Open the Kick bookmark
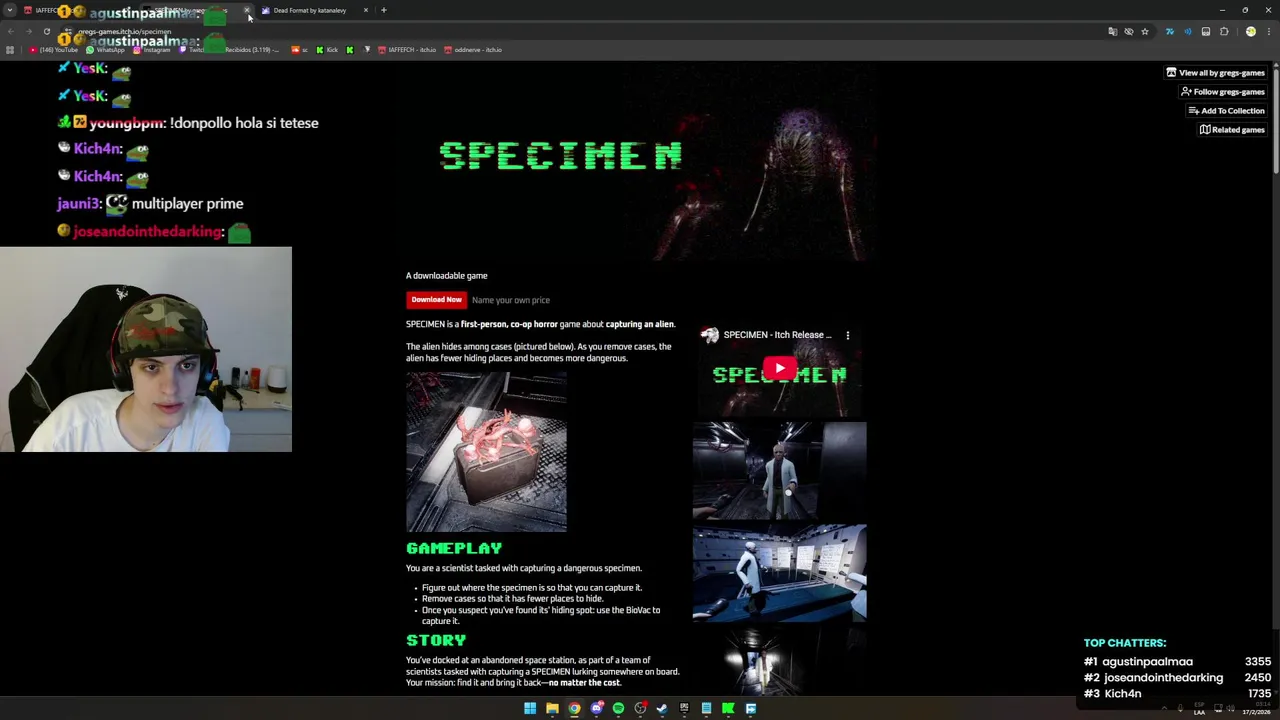Screen dimensions: 1280x720 328,50
